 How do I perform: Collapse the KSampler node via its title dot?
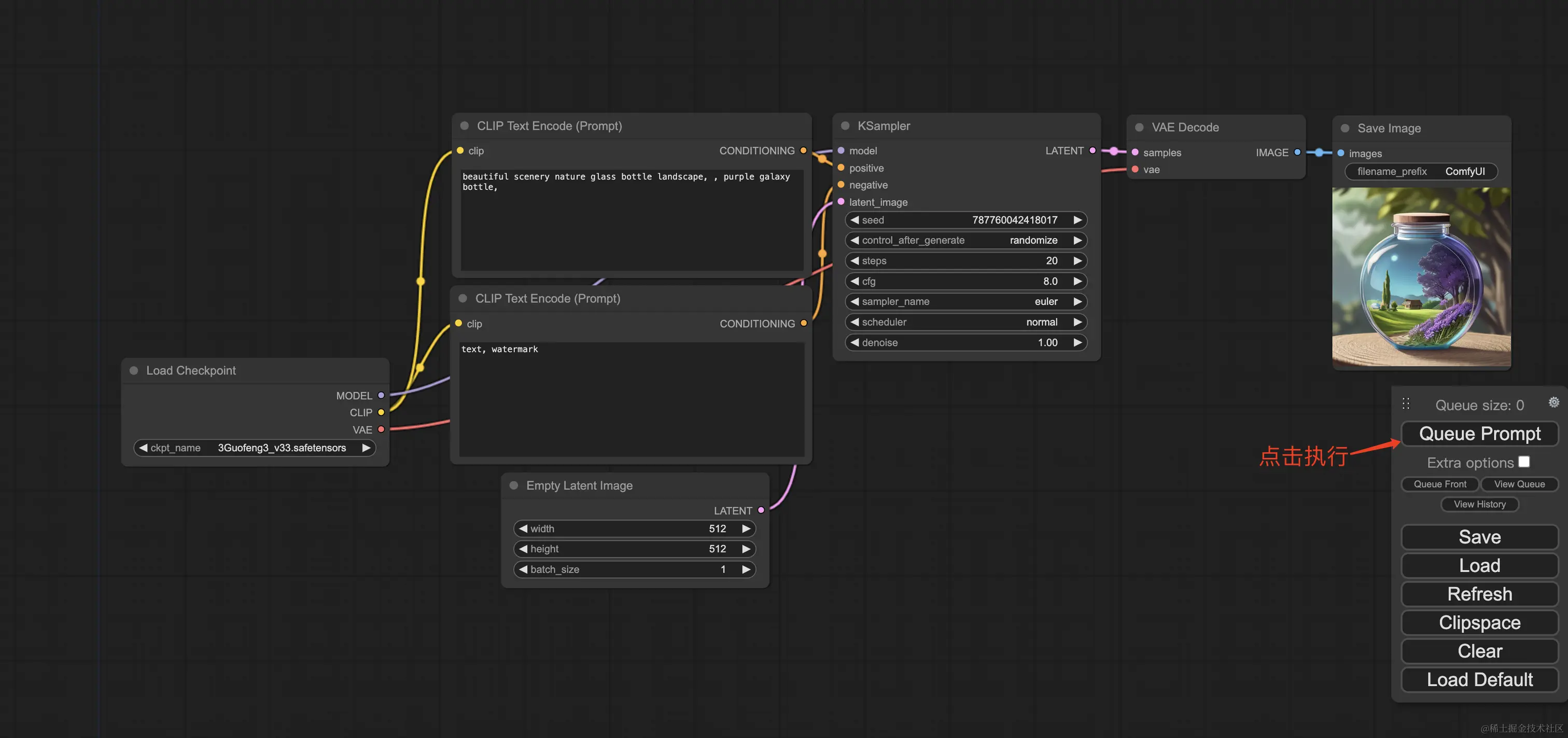click(x=845, y=126)
